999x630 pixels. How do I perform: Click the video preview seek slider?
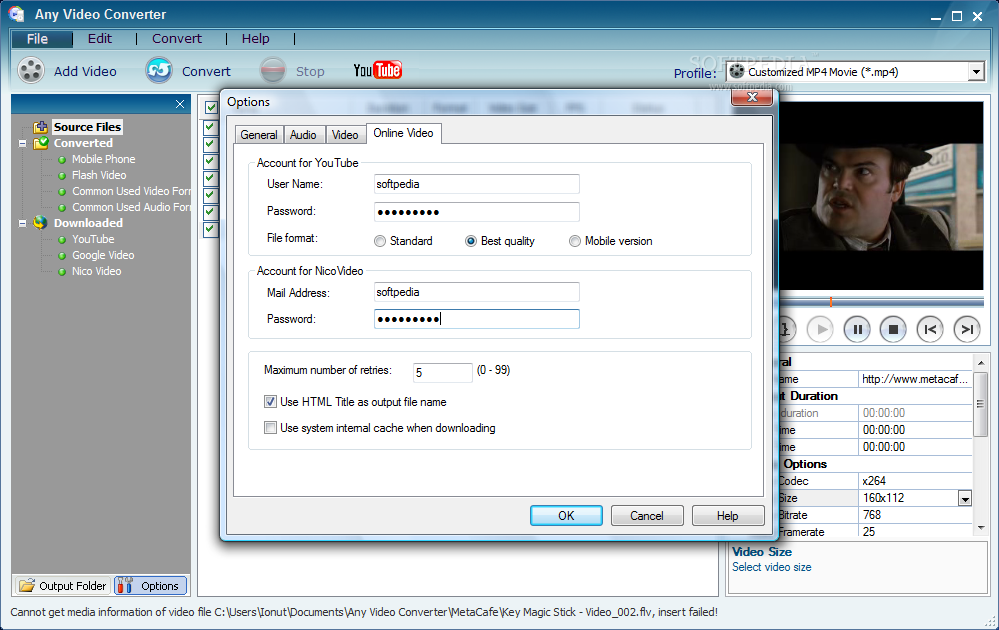[882, 301]
